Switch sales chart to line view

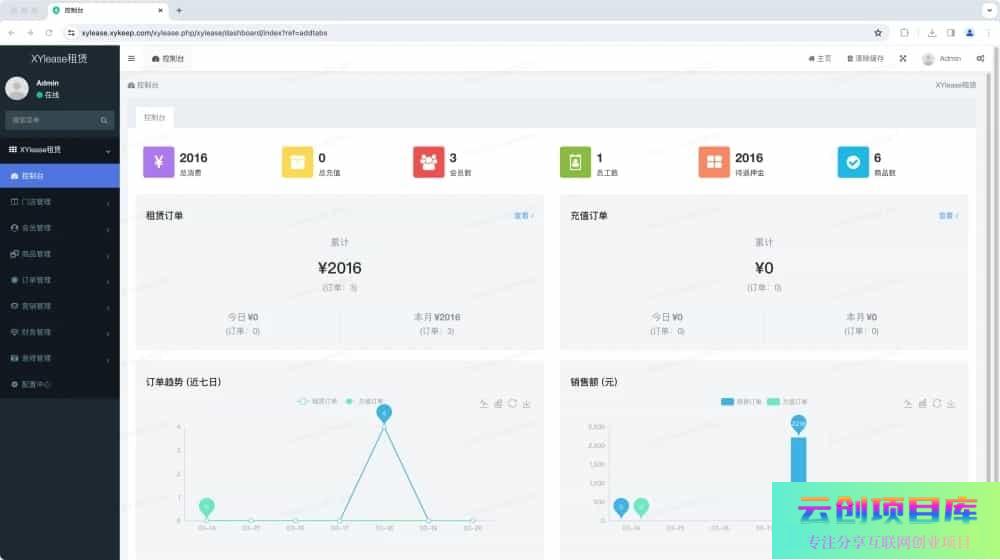coord(908,404)
